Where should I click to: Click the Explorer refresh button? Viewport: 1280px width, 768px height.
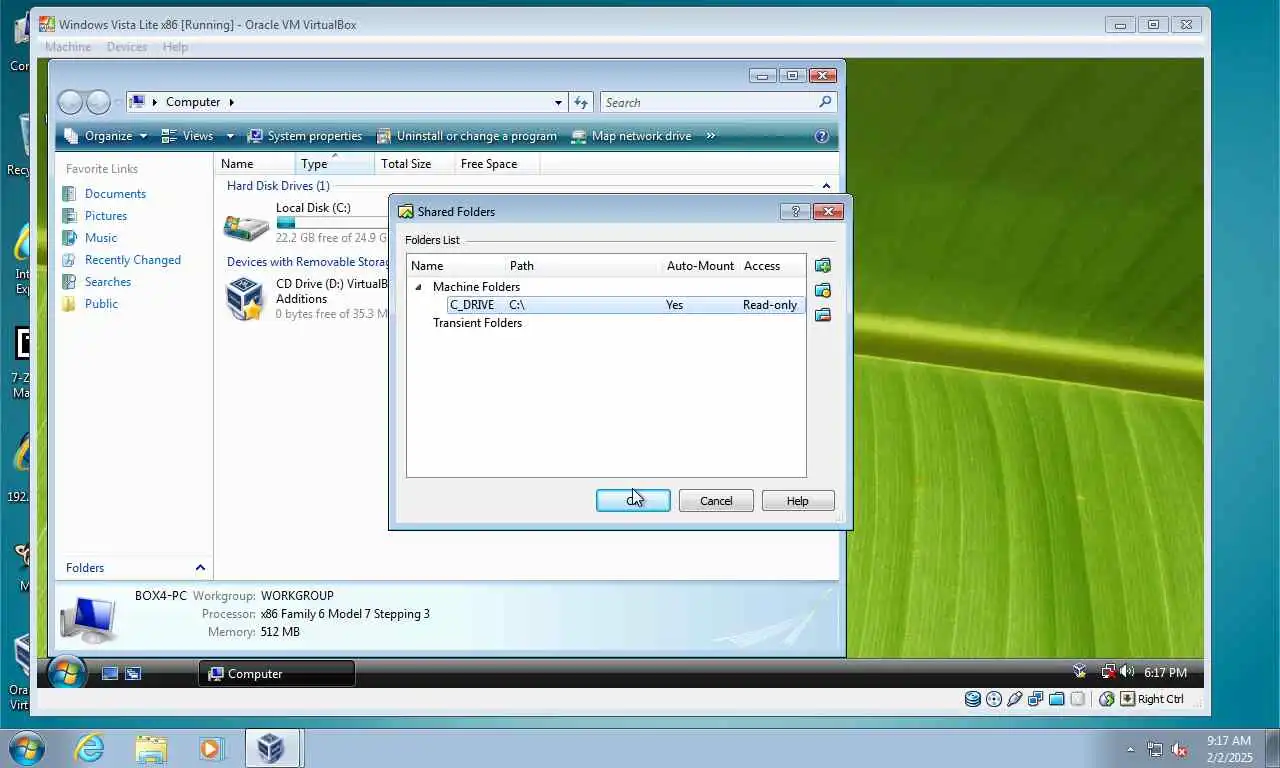[581, 102]
